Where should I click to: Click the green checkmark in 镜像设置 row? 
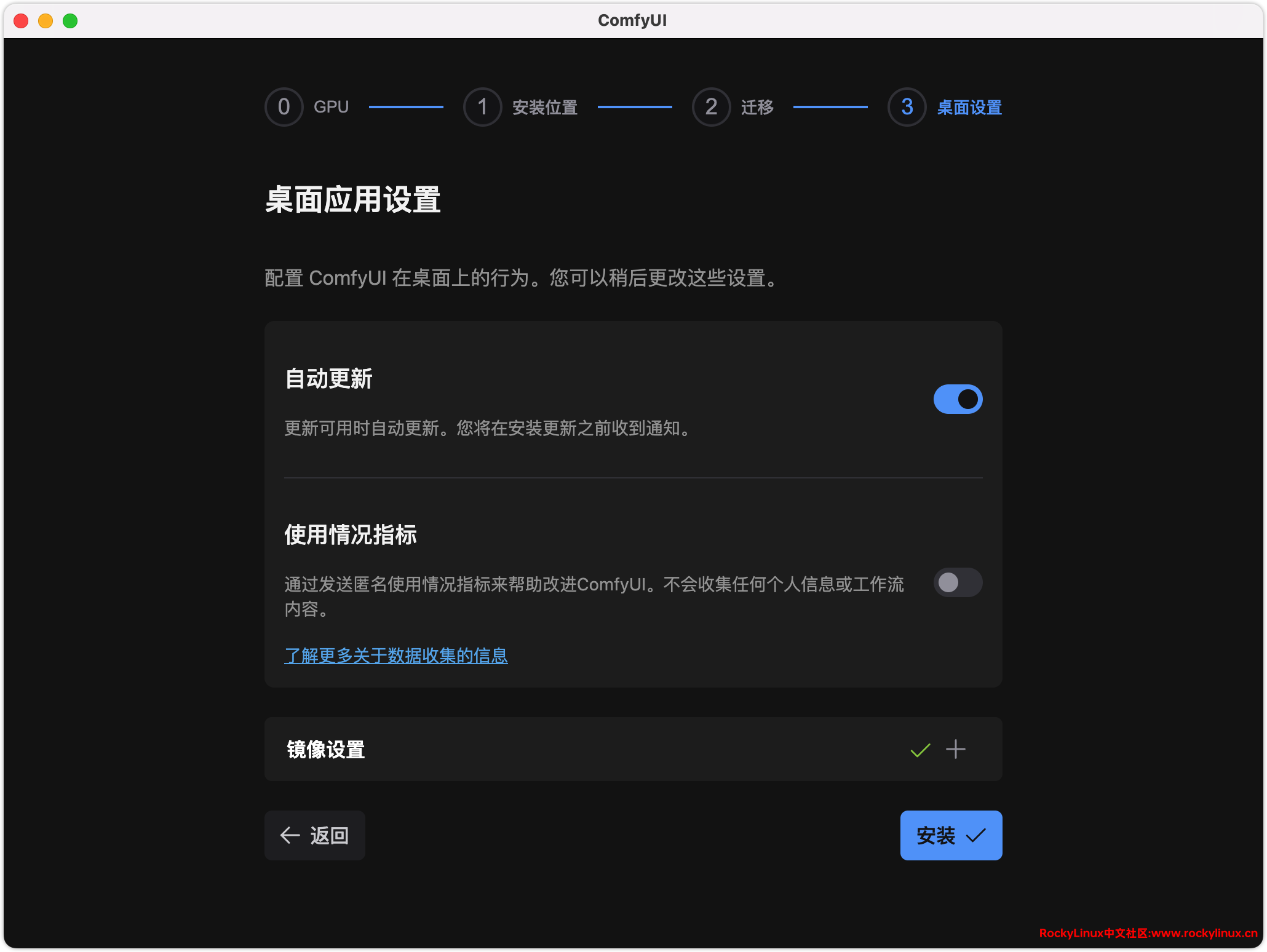(920, 750)
